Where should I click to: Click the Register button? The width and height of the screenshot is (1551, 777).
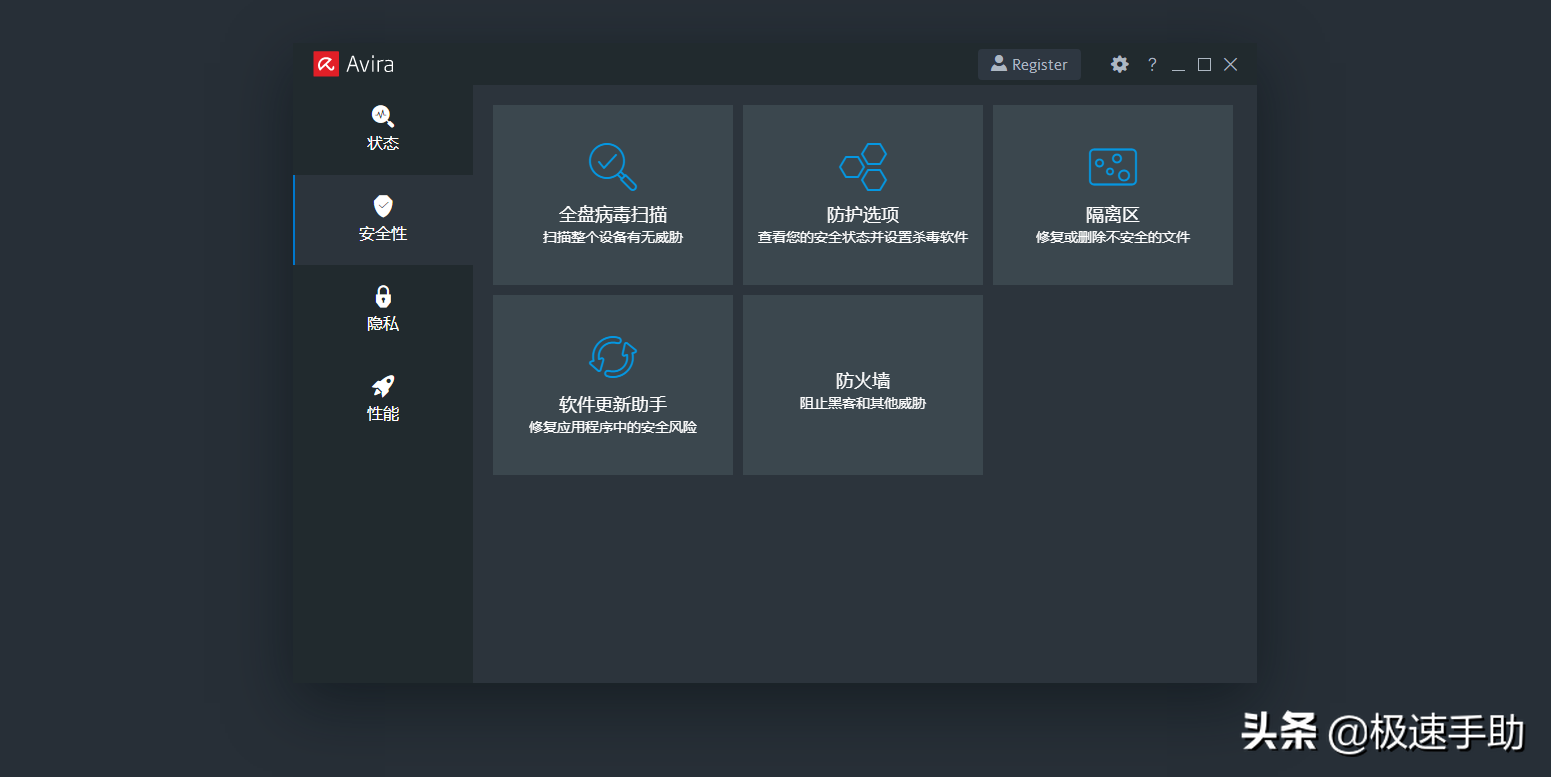pyautogui.click(x=1029, y=64)
